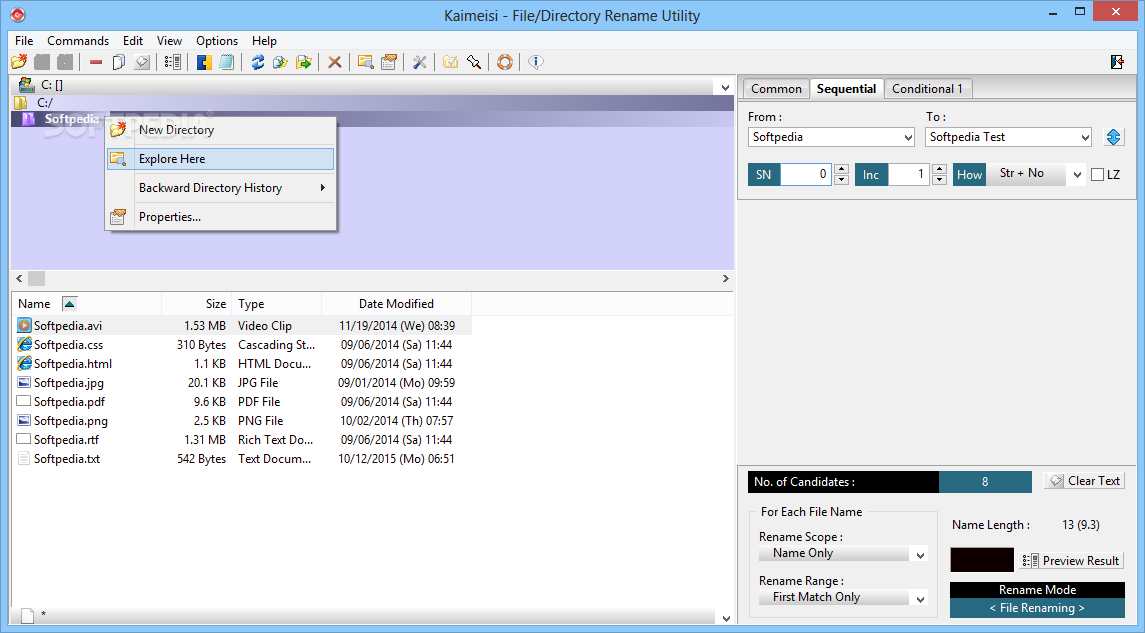1145x633 pixels.
Task: Click the folder checkmark toolbar icon
Action: [451, 62]
